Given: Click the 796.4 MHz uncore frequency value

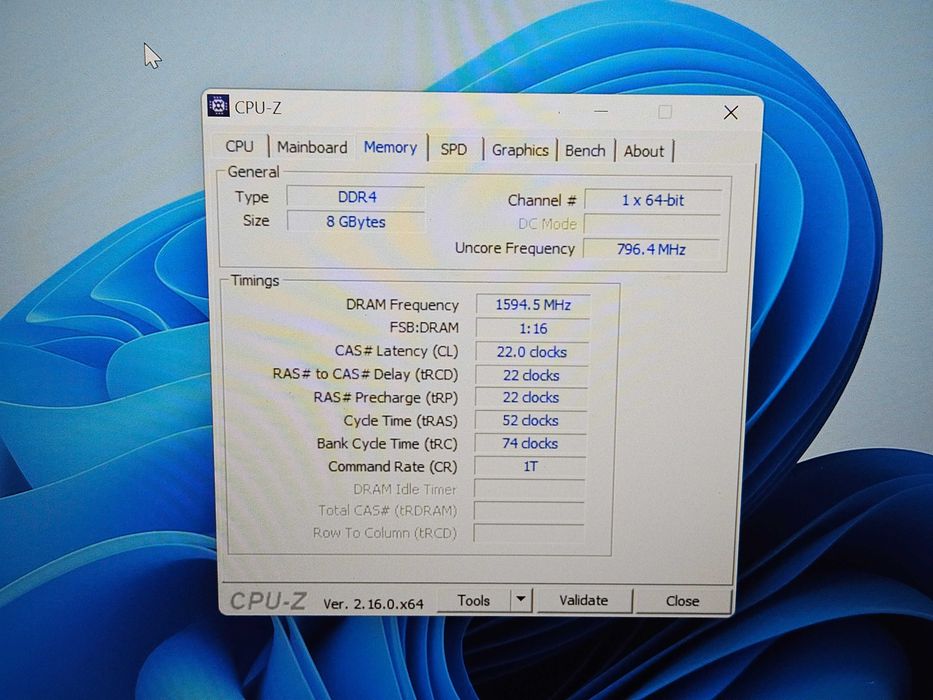Looking at the screenshot, I should pyautogui.click(x=651, y=249).
